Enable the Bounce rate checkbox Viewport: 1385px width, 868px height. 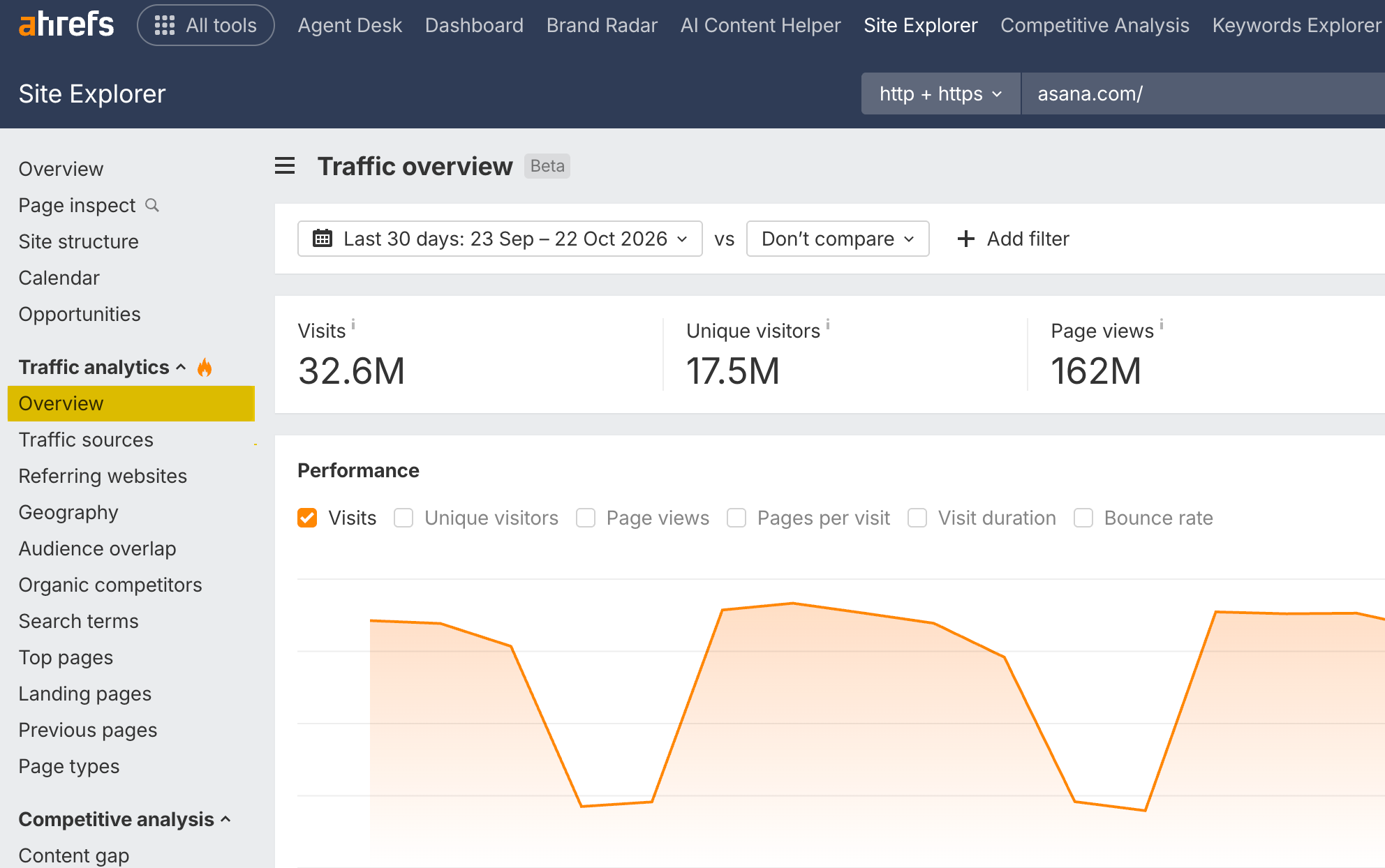pos(1083,518)
